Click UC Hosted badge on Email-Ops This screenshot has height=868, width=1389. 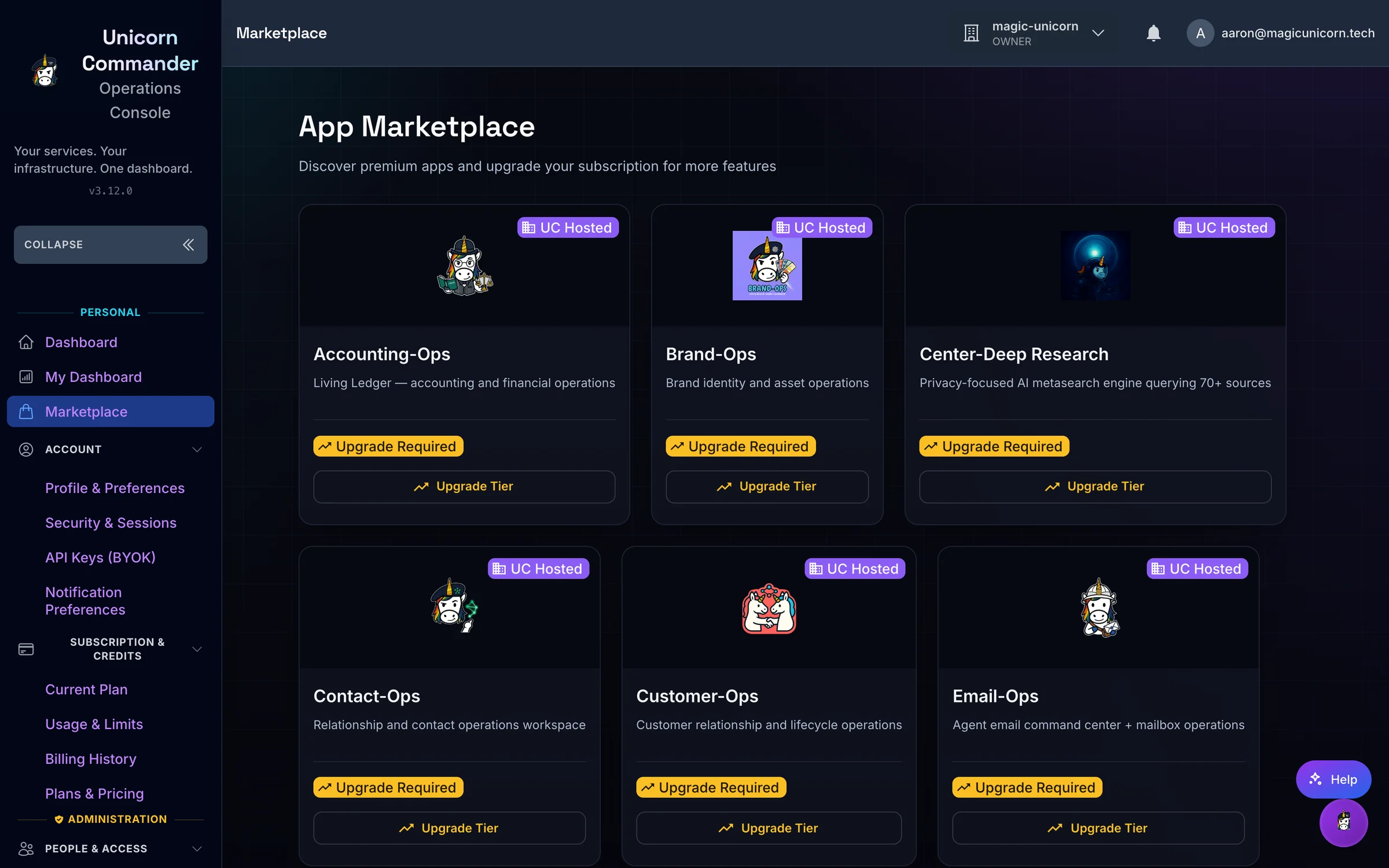(x=1197, y=569)
